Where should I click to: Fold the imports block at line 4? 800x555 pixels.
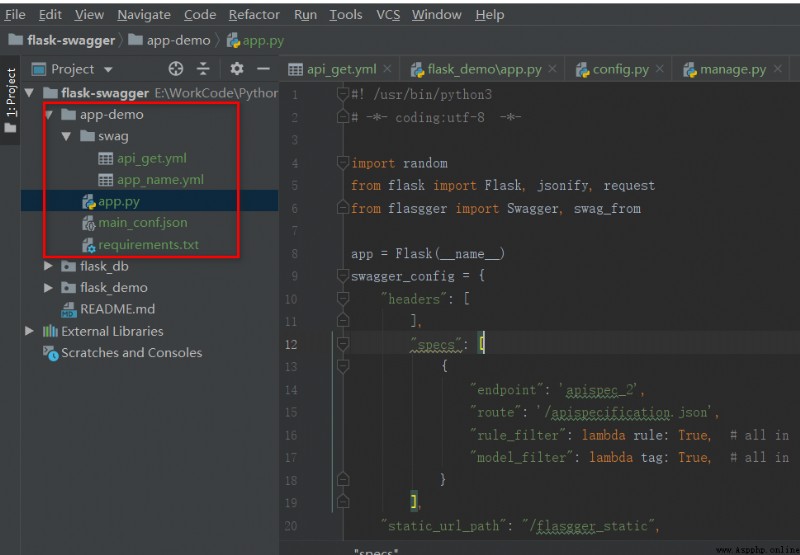(342, 163)
